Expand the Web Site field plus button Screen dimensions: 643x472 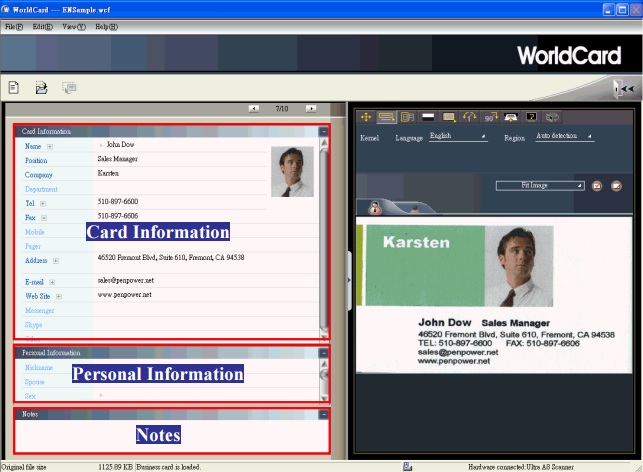(59, 296)
